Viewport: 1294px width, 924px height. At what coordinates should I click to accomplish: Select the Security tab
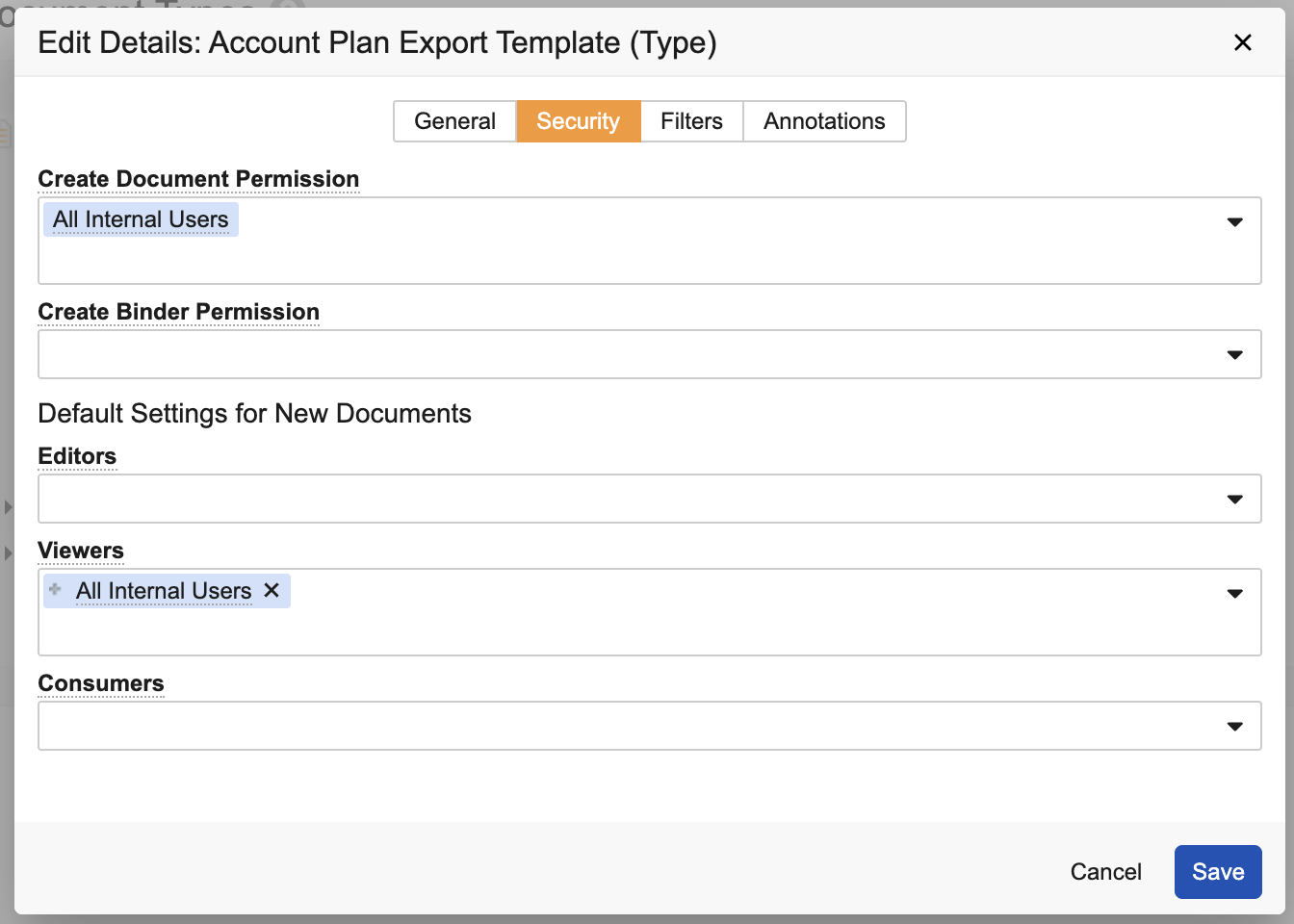578,121
